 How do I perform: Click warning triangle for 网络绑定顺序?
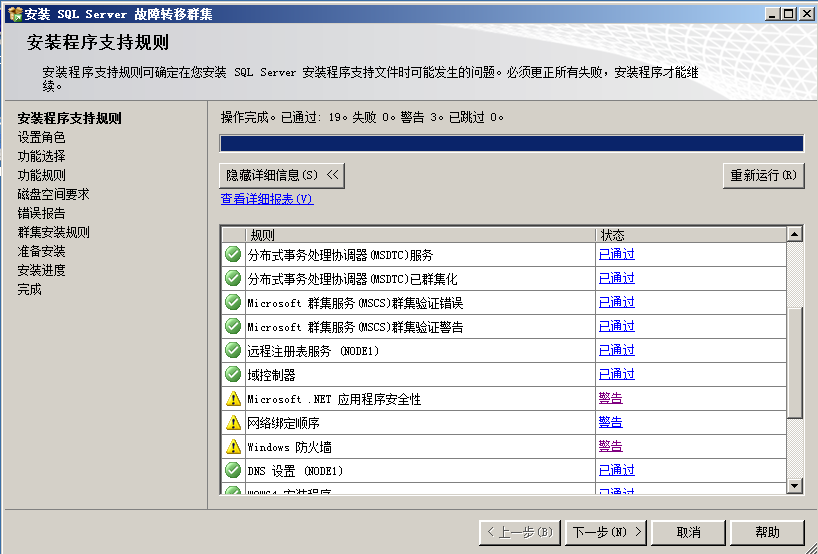tap(233, 423)
